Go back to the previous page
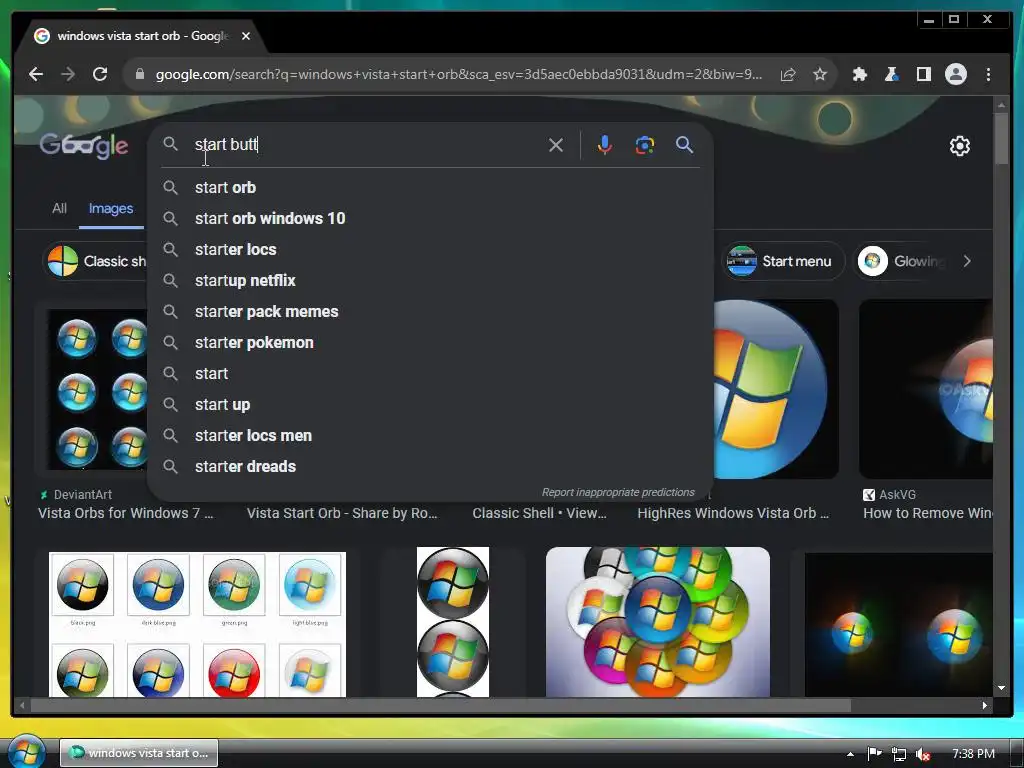1024x768 pixels. click(x=36, y=74)
